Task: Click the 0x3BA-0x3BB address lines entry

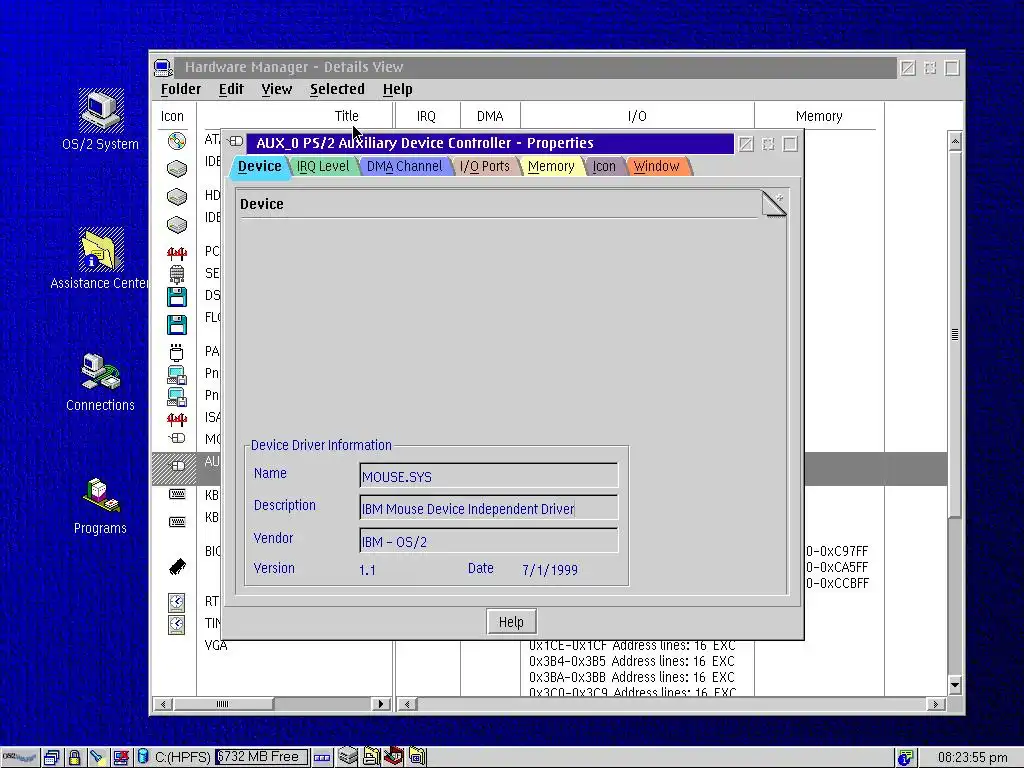Action: (632, 677)
